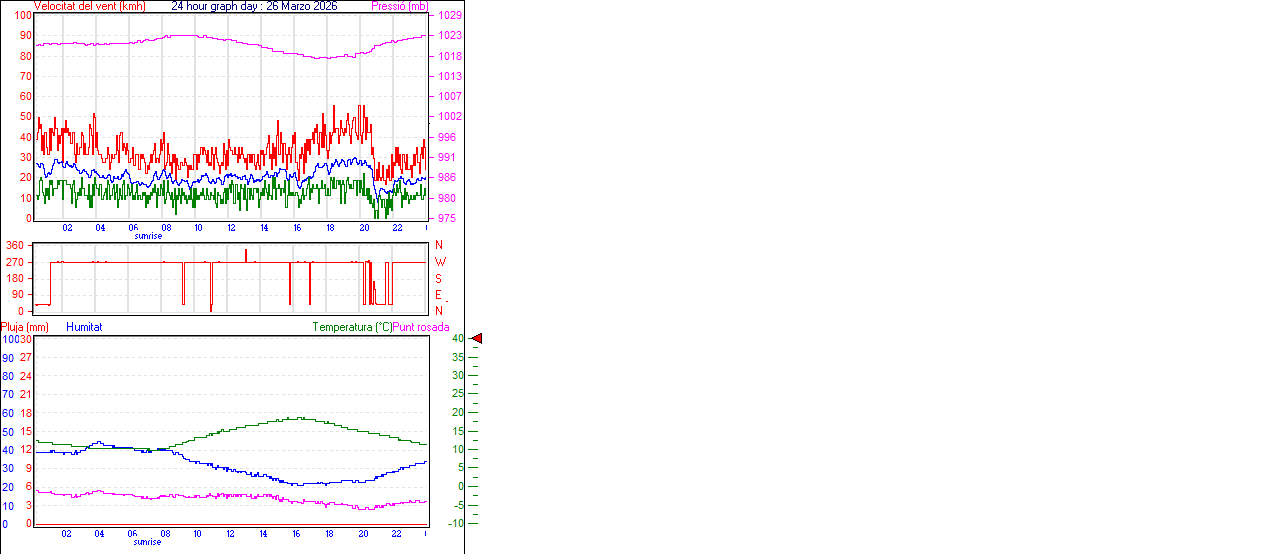Click the 'S' compass letter on direction chart

coord(438,278)
